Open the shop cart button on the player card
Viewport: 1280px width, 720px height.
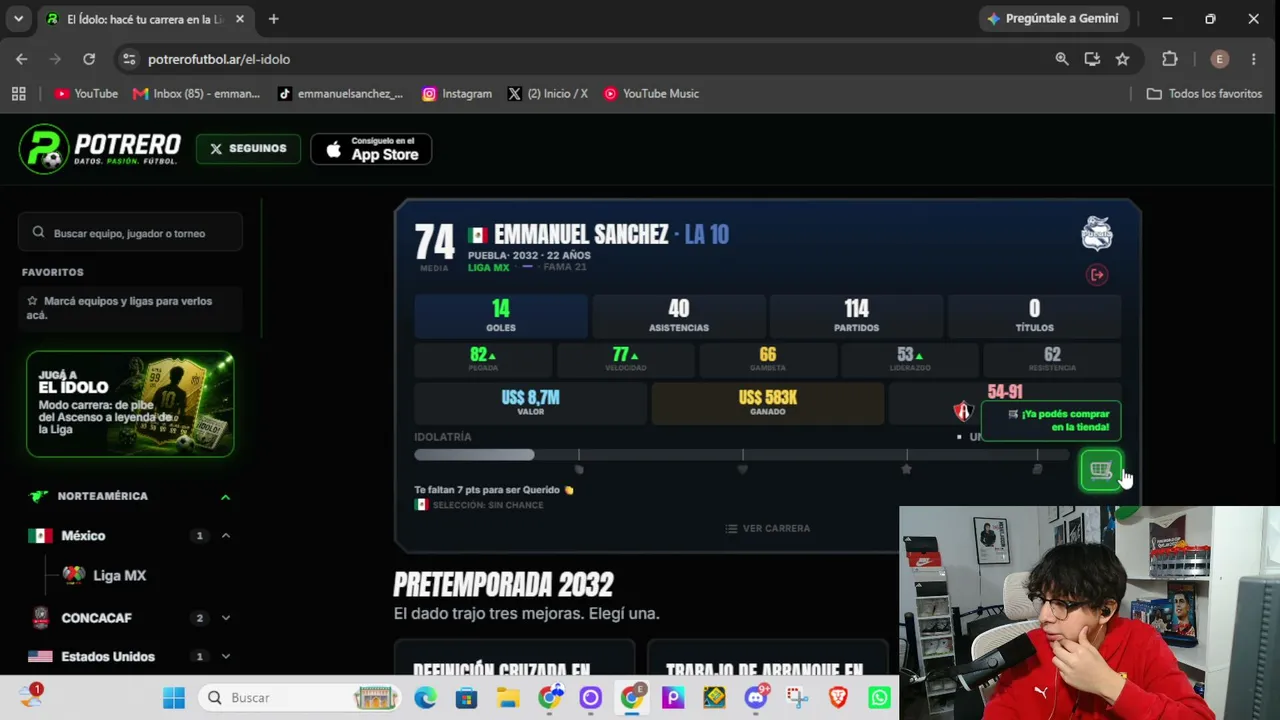pos(1101,471)
